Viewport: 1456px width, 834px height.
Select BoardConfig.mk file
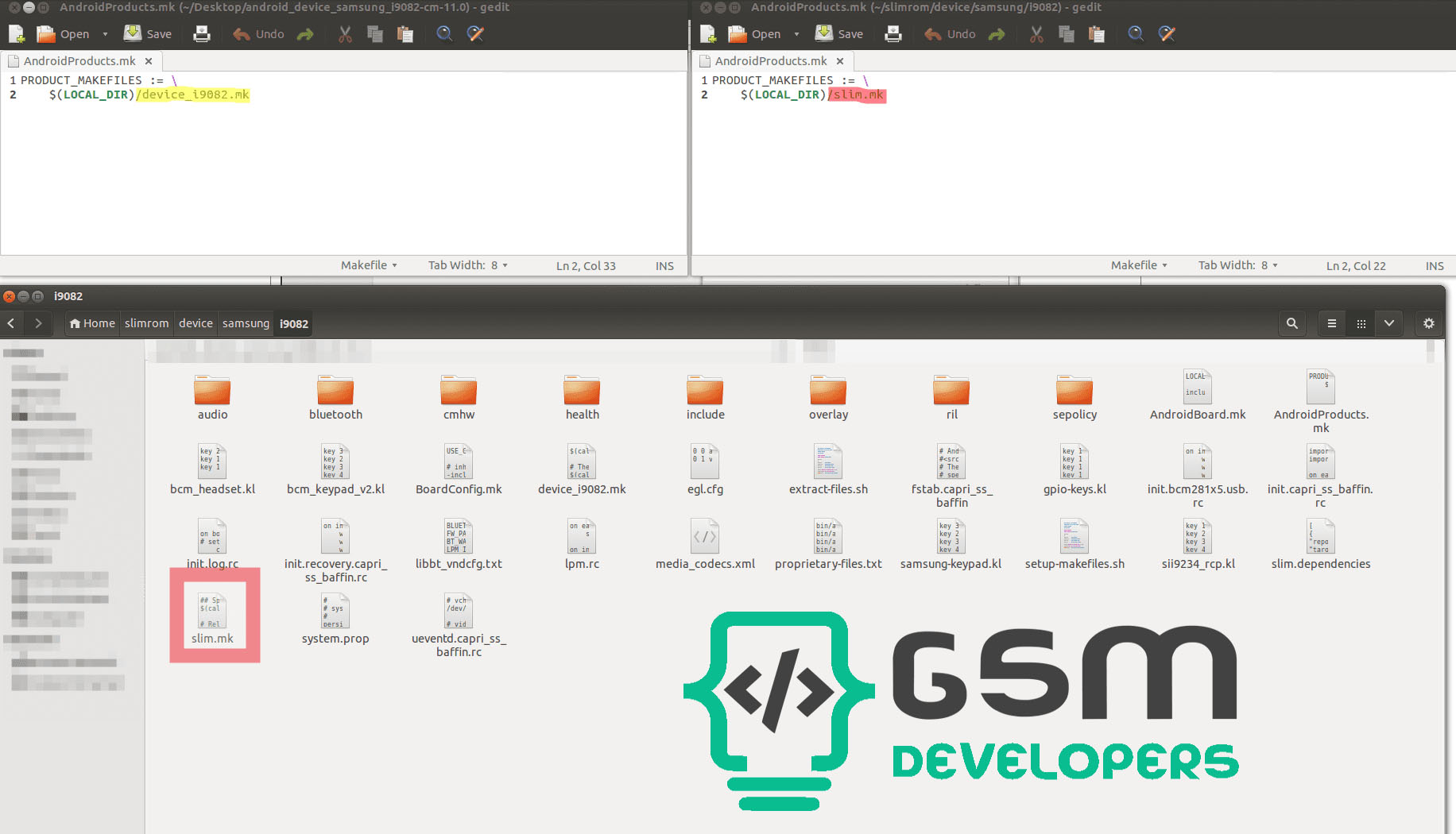click(459, 470)
